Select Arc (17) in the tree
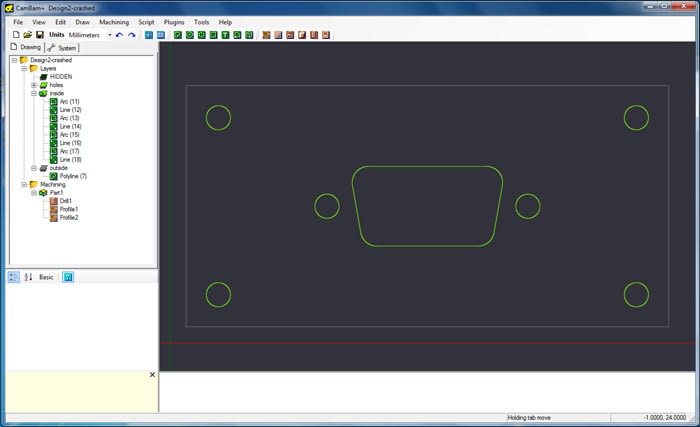The height and width of the screenshot is (427, 700). coord(69,151)
